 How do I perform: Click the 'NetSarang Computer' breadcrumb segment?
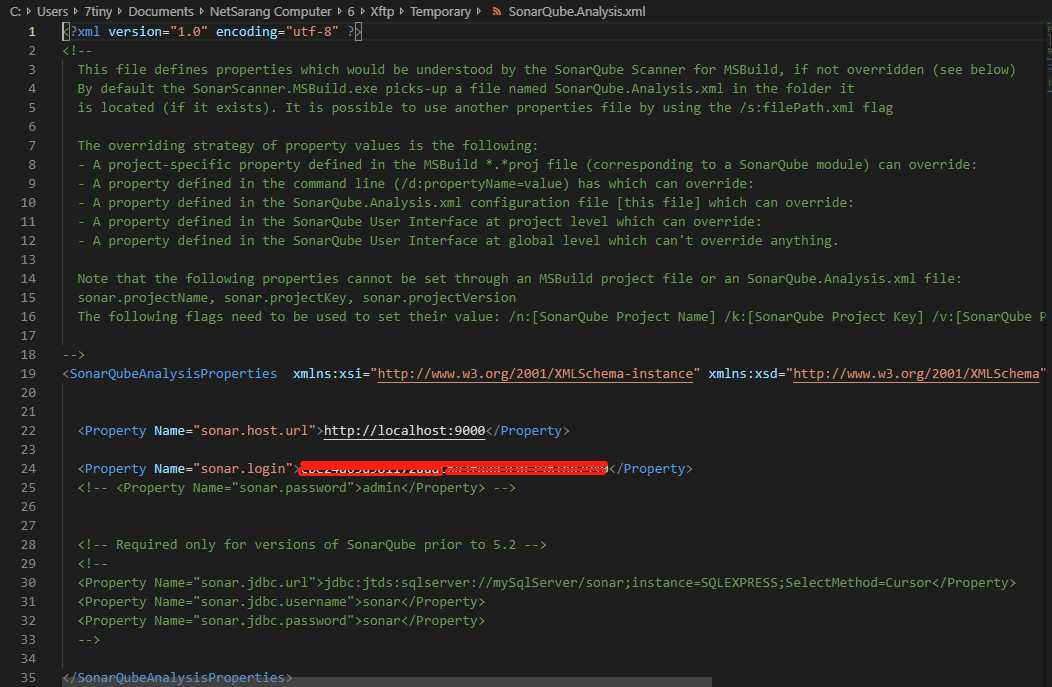click(270, 11)
